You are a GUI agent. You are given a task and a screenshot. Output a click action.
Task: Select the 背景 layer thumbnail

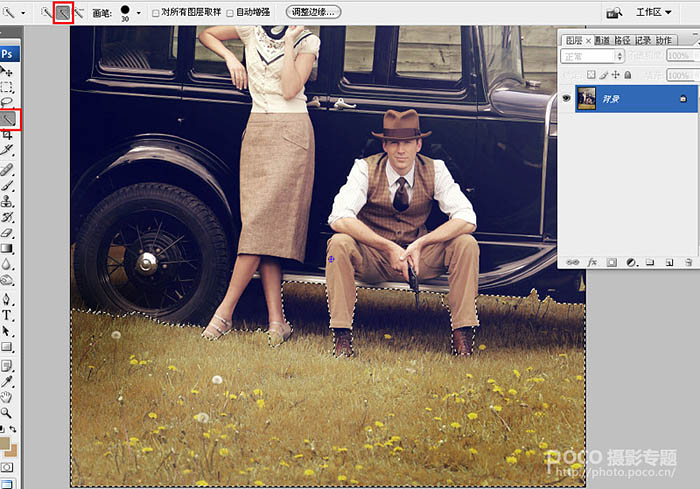click(587, 98)
